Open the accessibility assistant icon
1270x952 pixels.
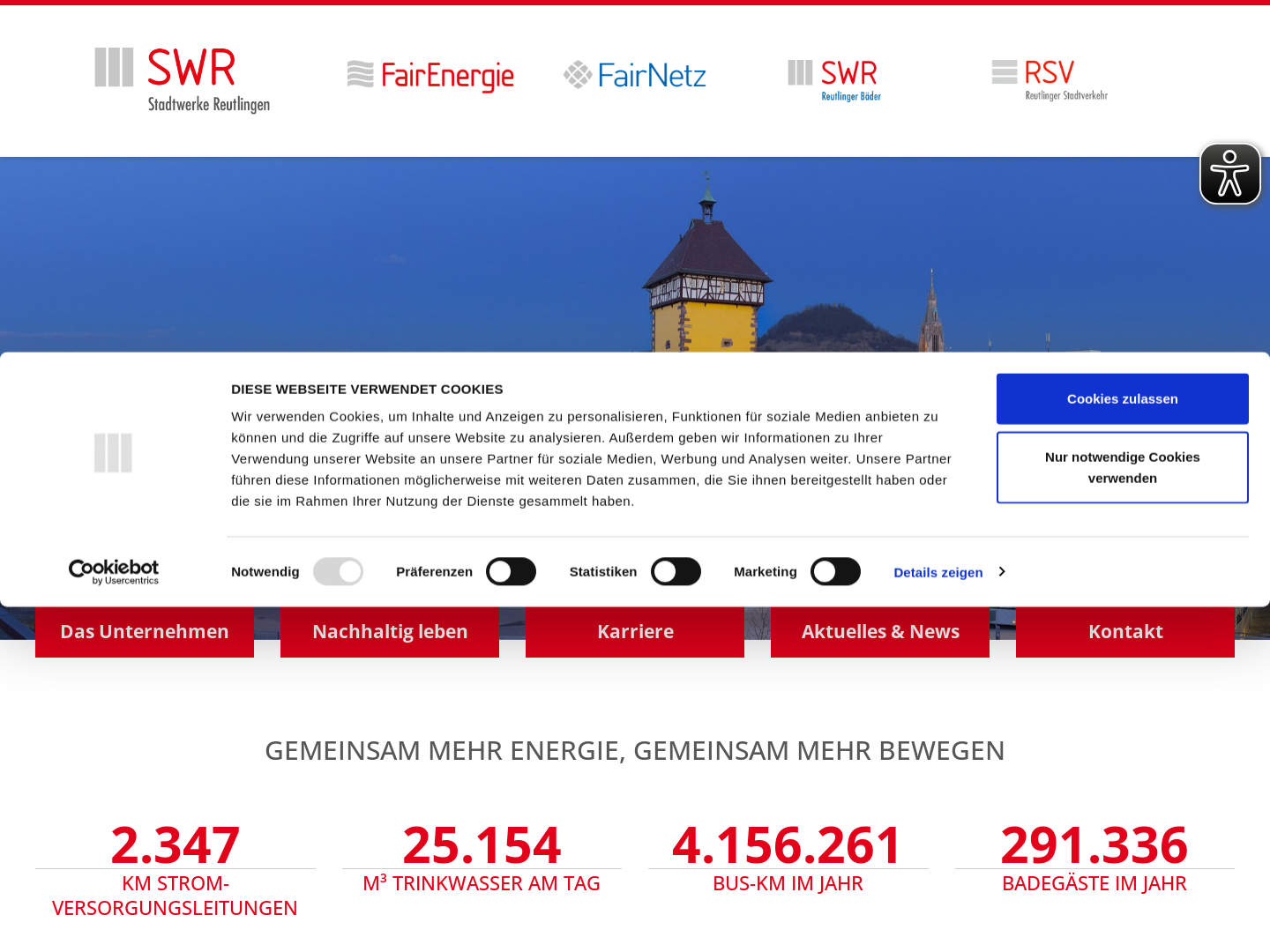tap(1230, 174)
